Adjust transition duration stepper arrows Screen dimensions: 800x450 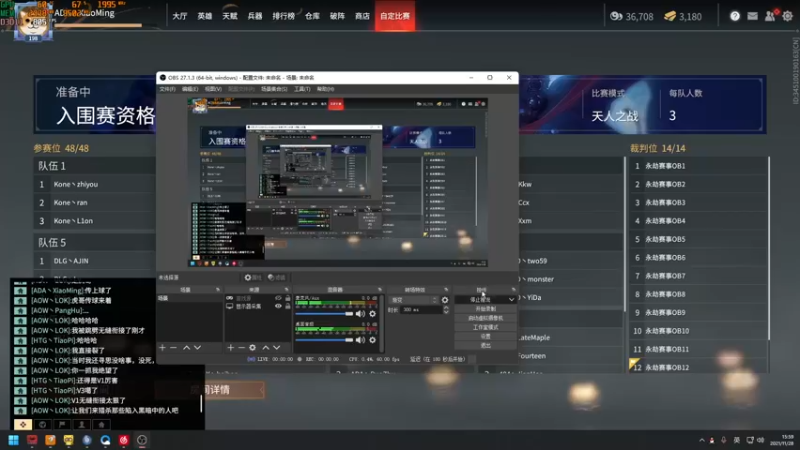click(446, 310)
